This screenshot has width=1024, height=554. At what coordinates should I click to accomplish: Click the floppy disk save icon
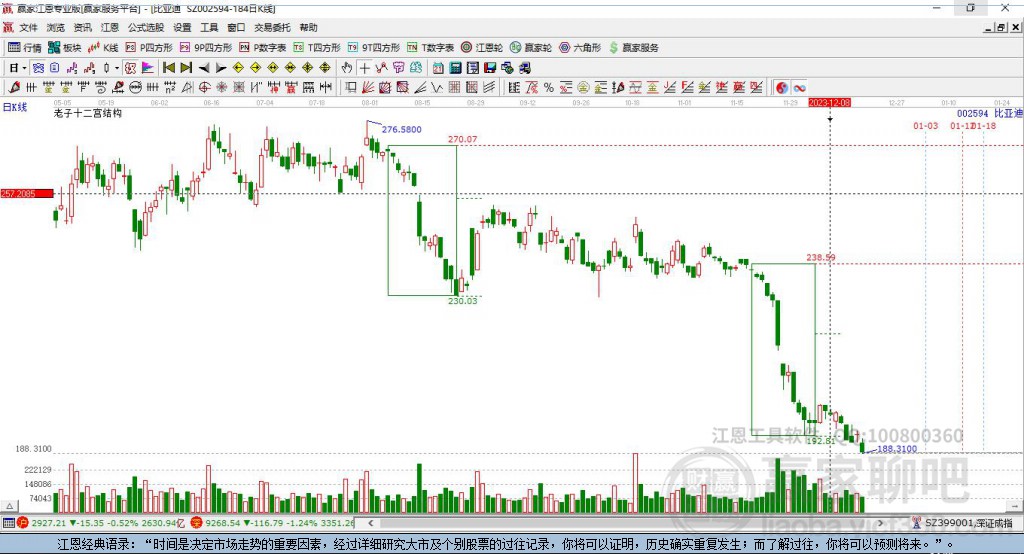490,68
